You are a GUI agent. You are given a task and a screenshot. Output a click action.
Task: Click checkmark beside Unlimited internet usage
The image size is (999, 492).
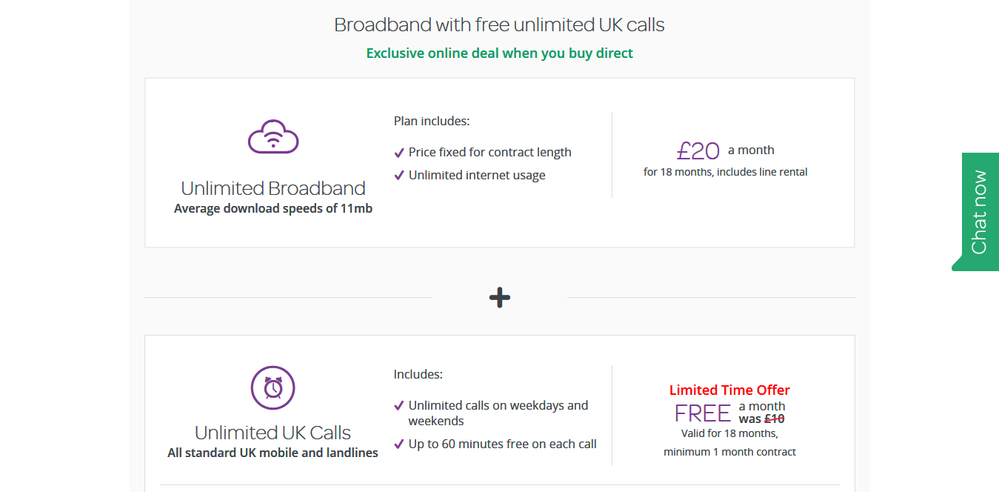[399, 176]
